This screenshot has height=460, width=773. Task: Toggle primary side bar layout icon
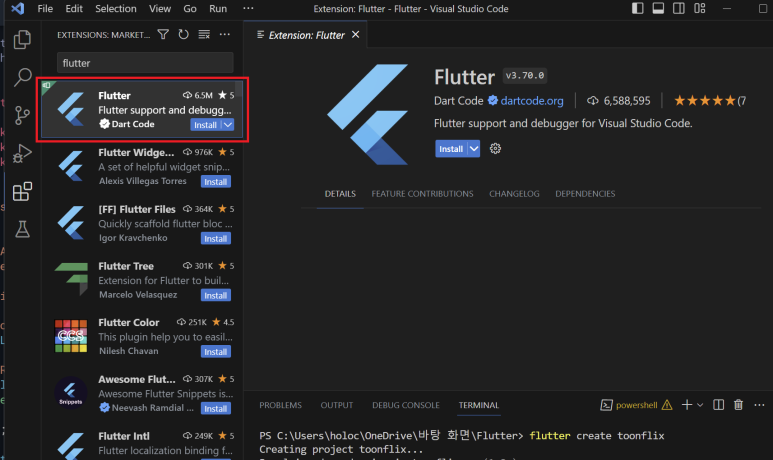[x=637, y=8]
